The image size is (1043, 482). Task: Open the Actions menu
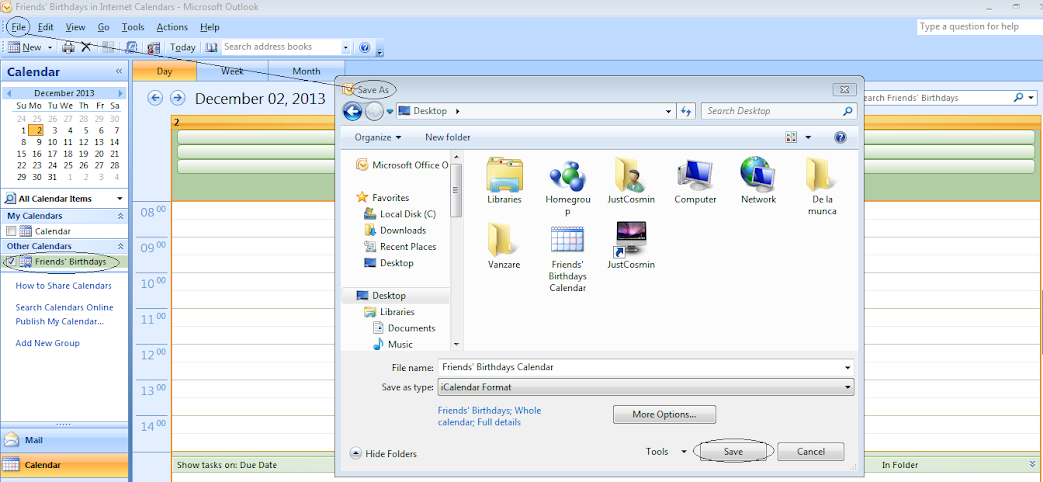172,27
